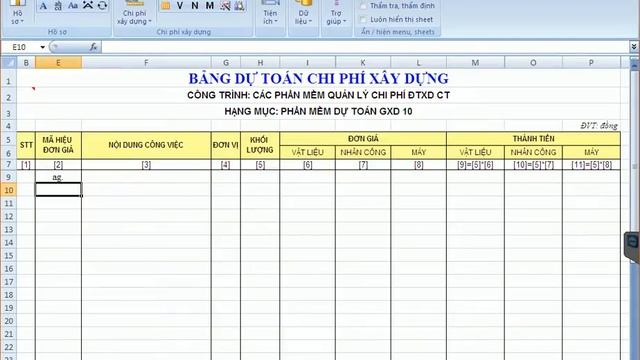The height and width of the screenshot is (360, 640).
Task: Click the [3] column index cell
Action: coord(146,165)
